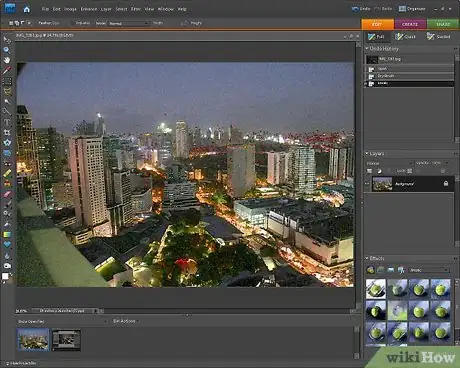Viewport: 460px width, 368px height.
Task: Click the city photo thumbnail in Project Bin
Action: [33, 340]
